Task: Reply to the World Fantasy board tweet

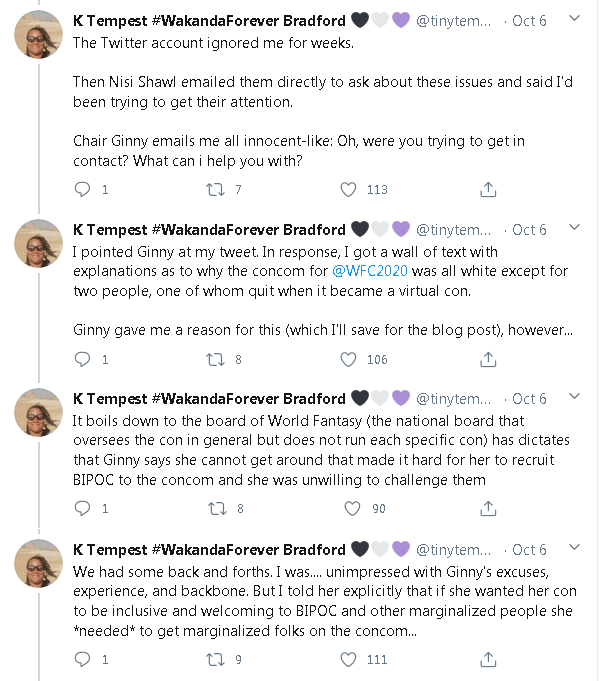Action: pos(83,509)
